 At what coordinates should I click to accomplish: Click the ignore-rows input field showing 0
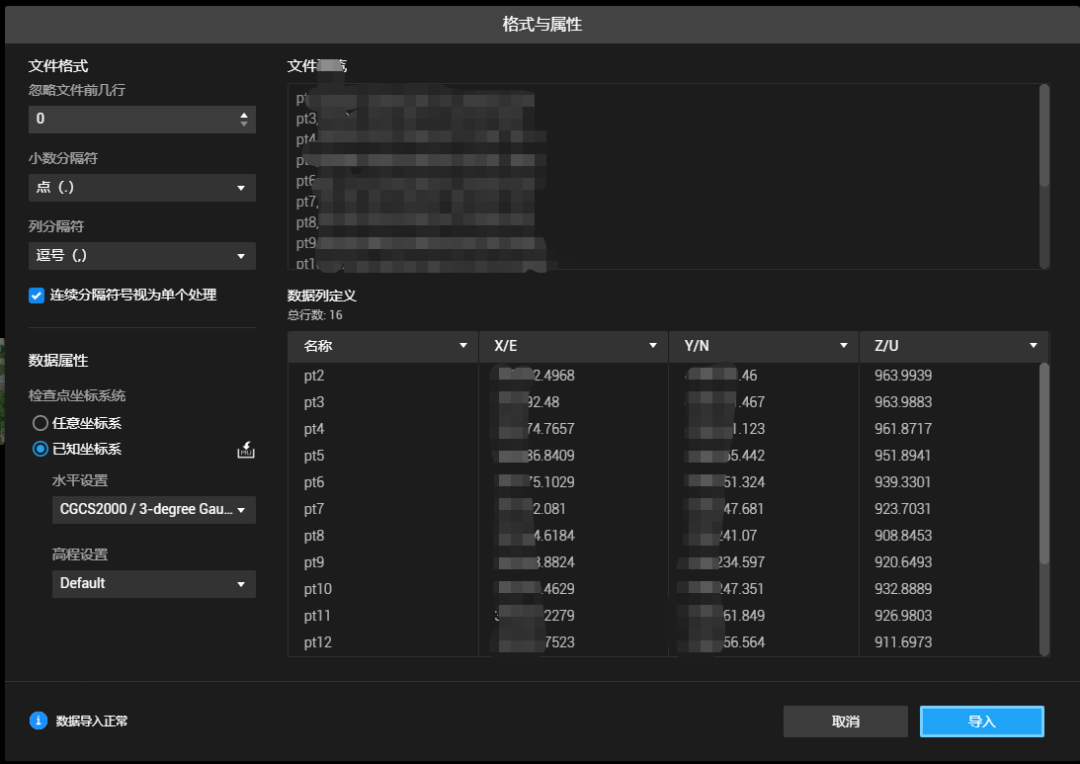pyautogui.click(x=130, y=119)
